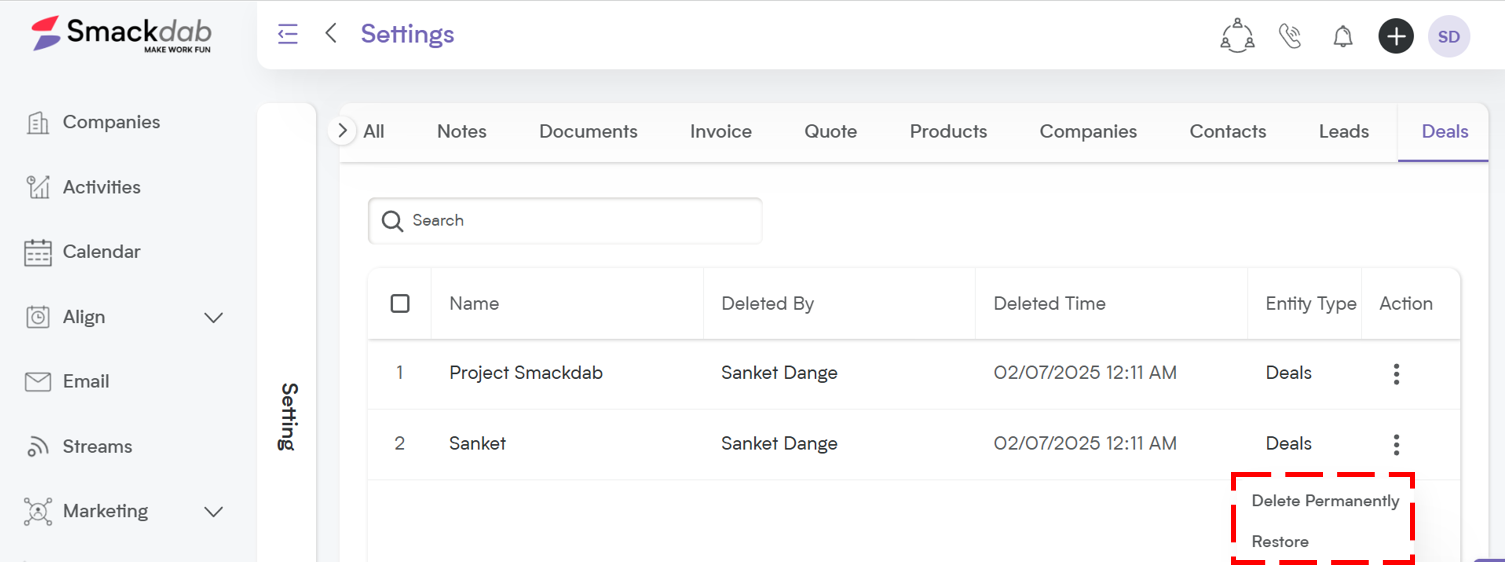
Task: Click the phone call icon
Action: click(1290, 37)
